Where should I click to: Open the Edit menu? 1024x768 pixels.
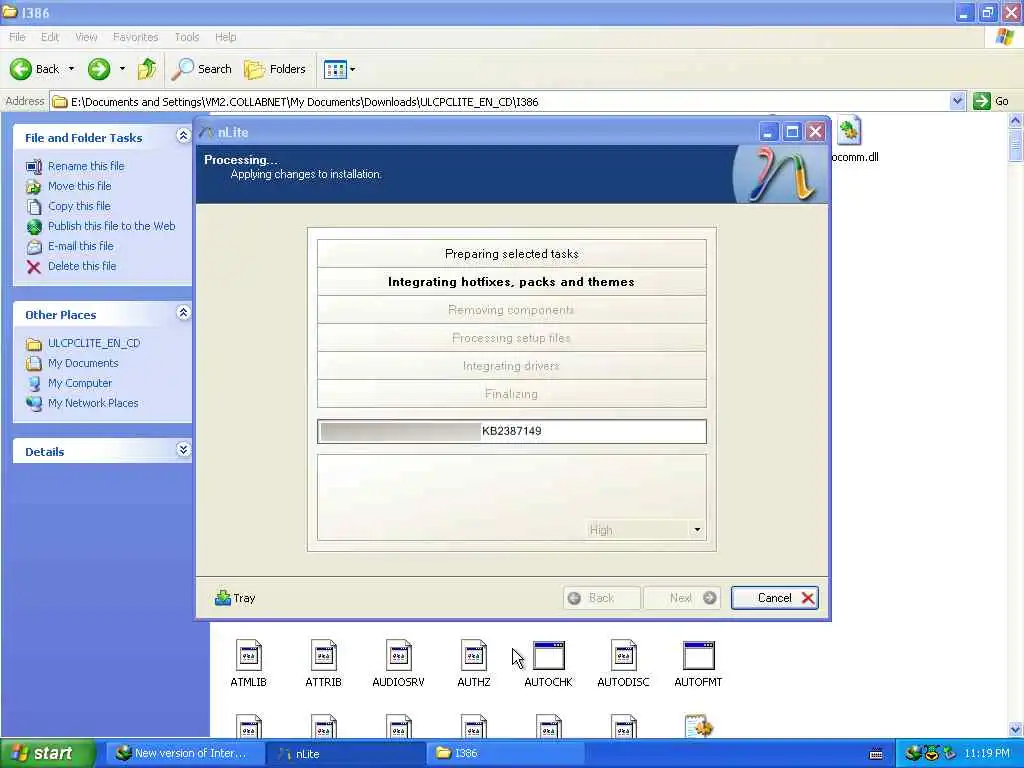click(x=50, y=37)
